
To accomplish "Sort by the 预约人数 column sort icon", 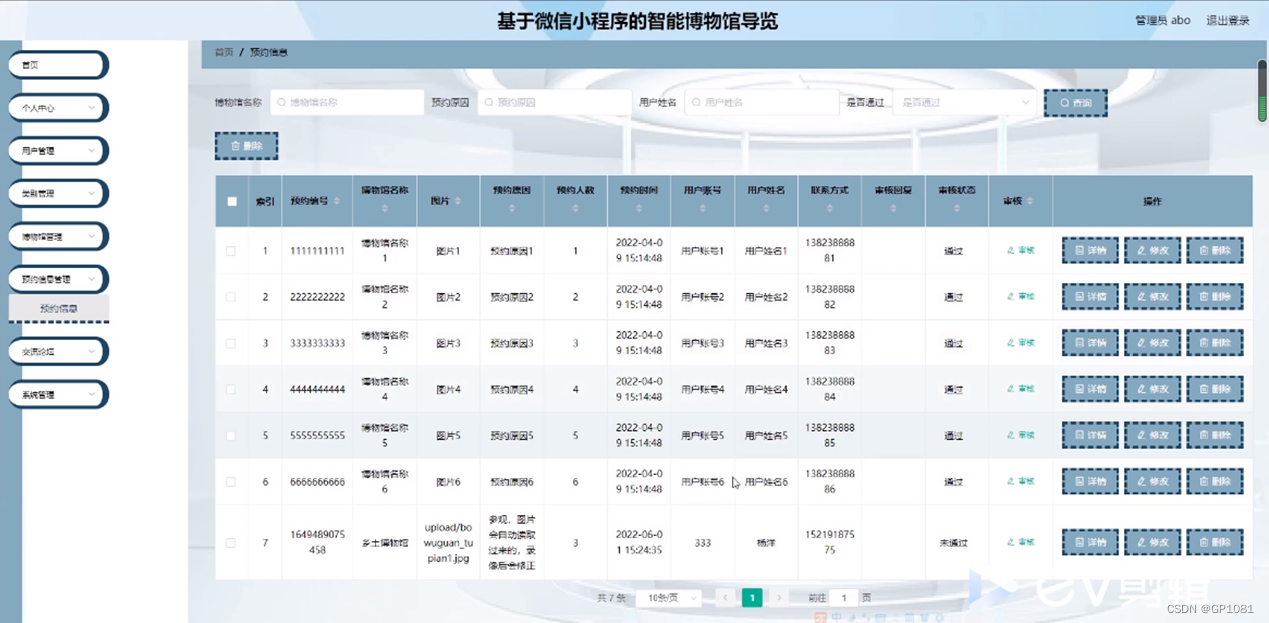I will coord(575,209).
